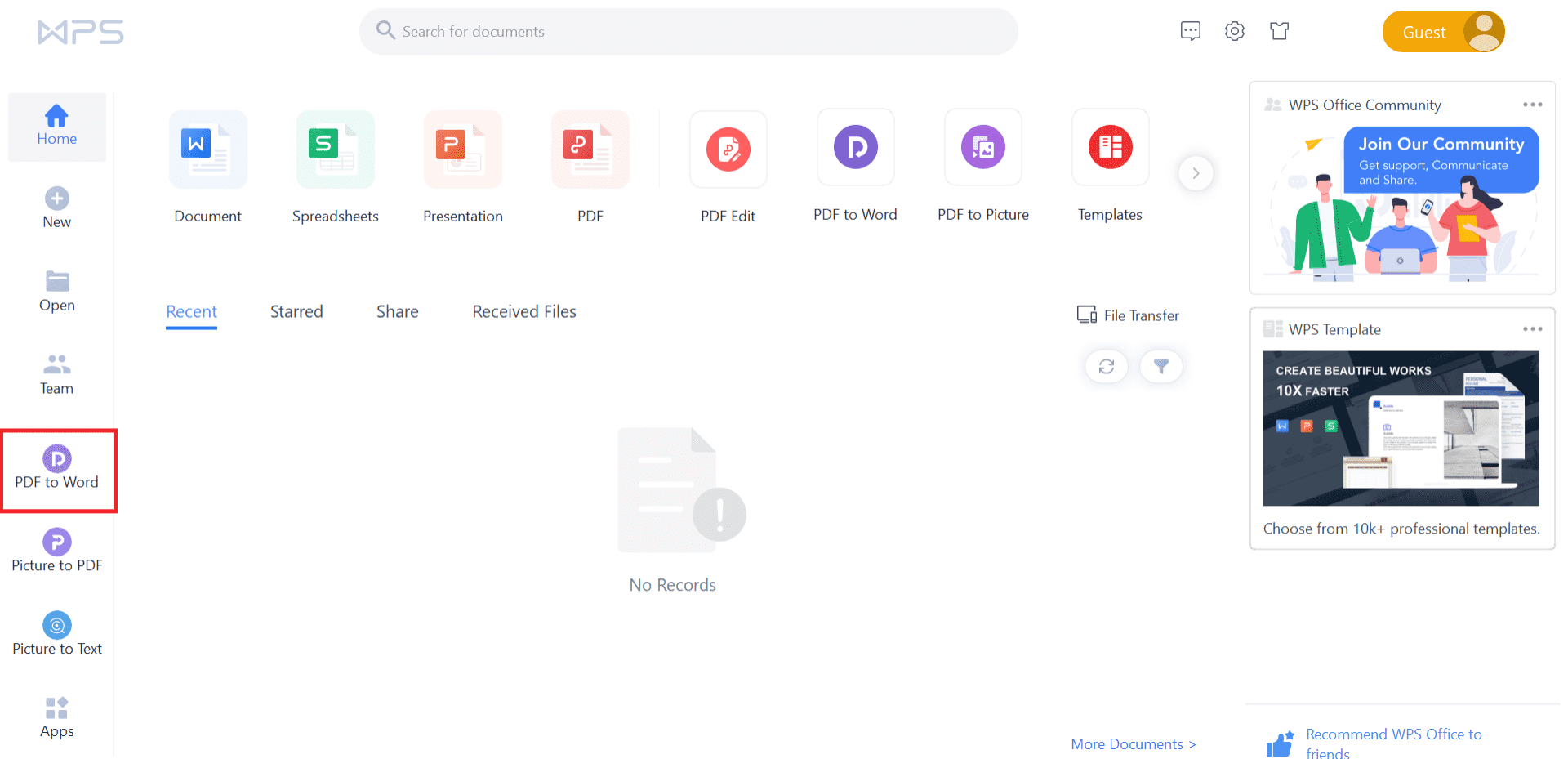Select Team in the sidebar
Image resolution: width=1568 pixels, height=759 pixels.
pos(57,375)
